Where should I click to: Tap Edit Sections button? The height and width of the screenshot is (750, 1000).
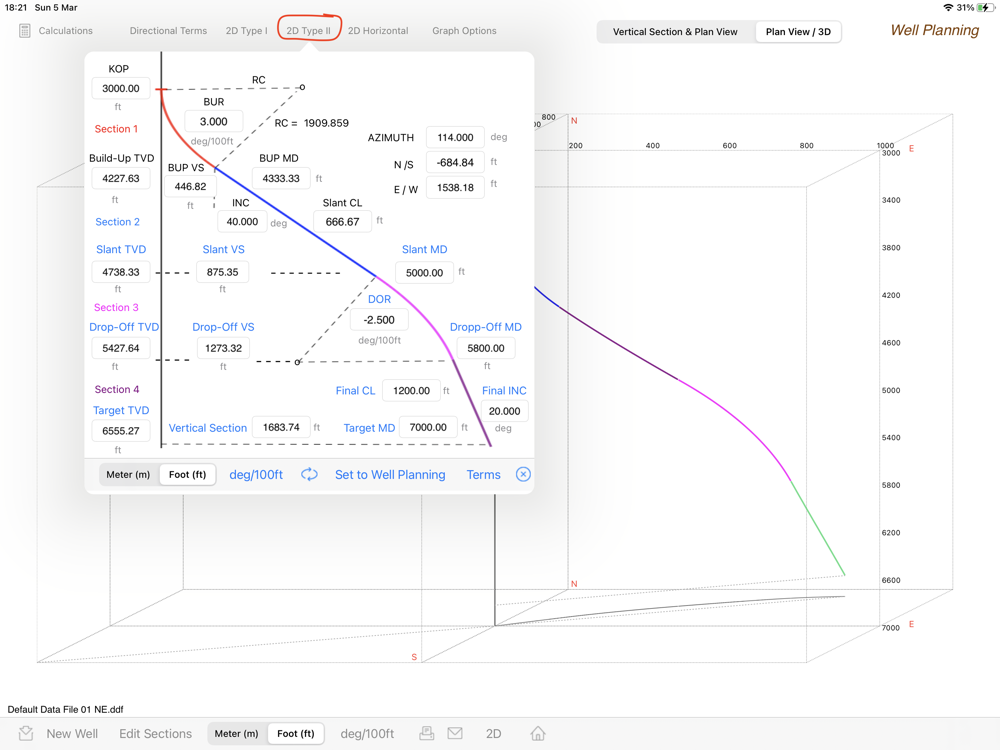pyautogui.click(x=156, y=733)
